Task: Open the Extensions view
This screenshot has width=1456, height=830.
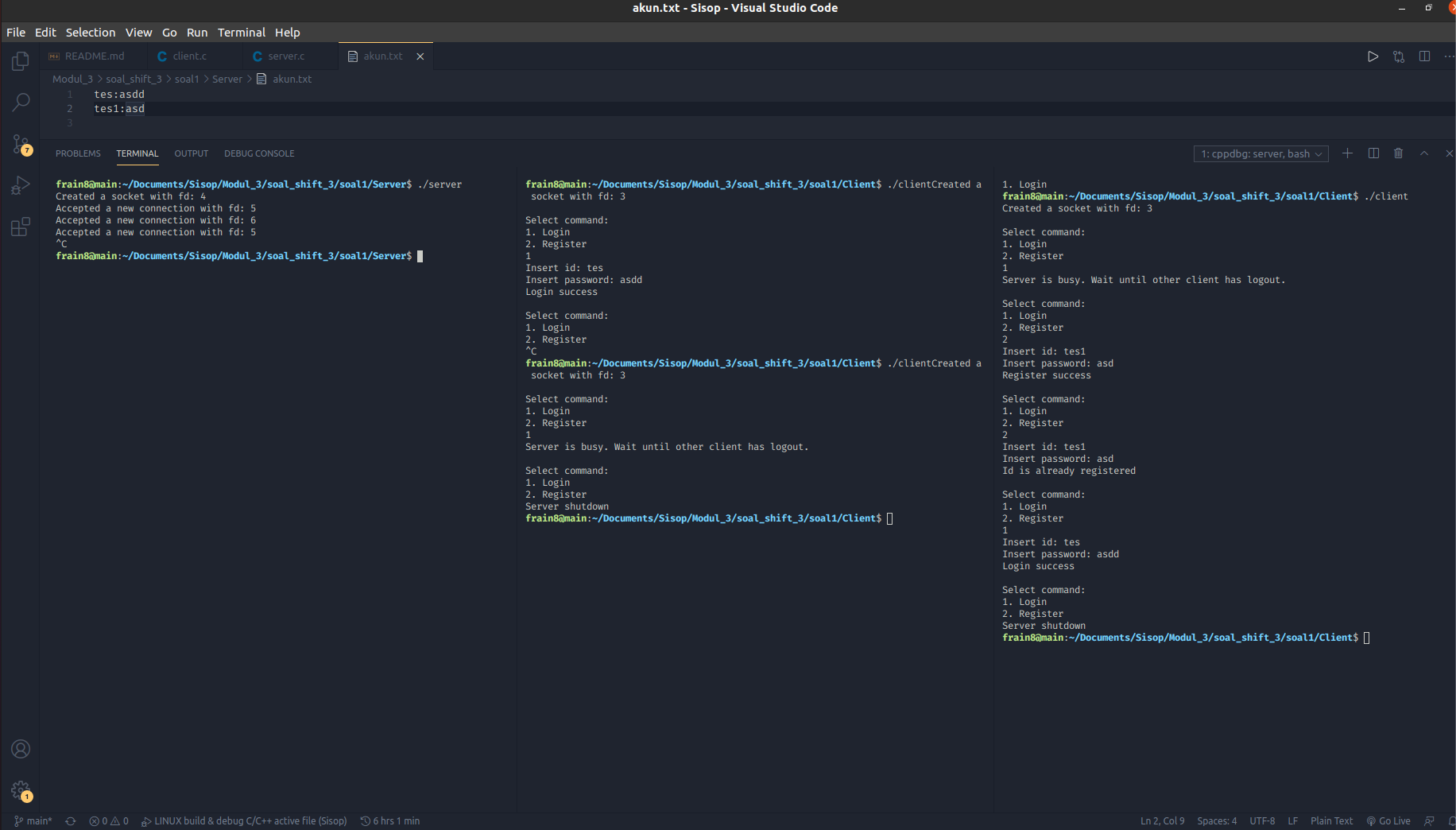Action: pos(21,227)
